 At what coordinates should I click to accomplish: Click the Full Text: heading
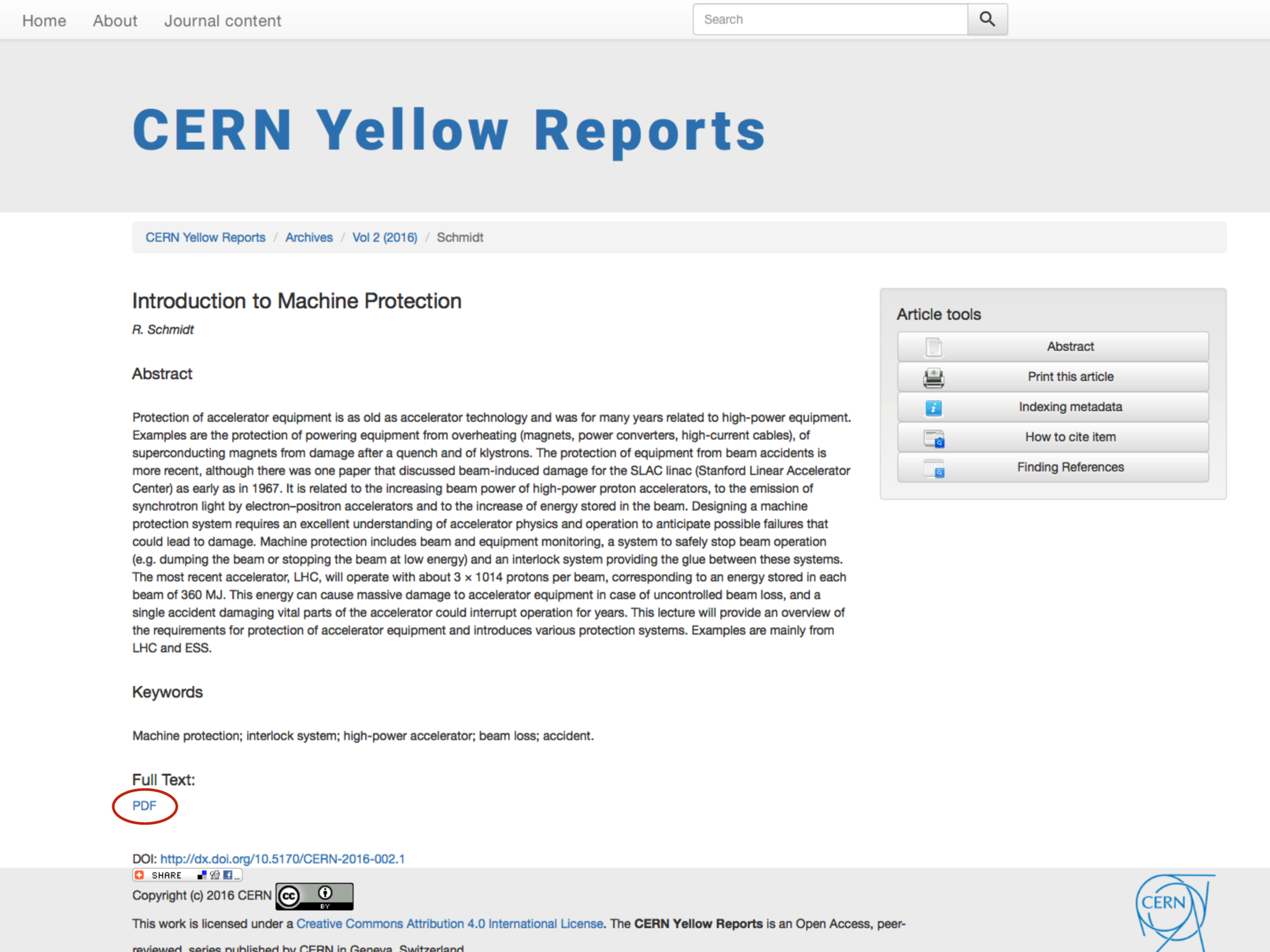pyautogui.click(x=164, y=780)
